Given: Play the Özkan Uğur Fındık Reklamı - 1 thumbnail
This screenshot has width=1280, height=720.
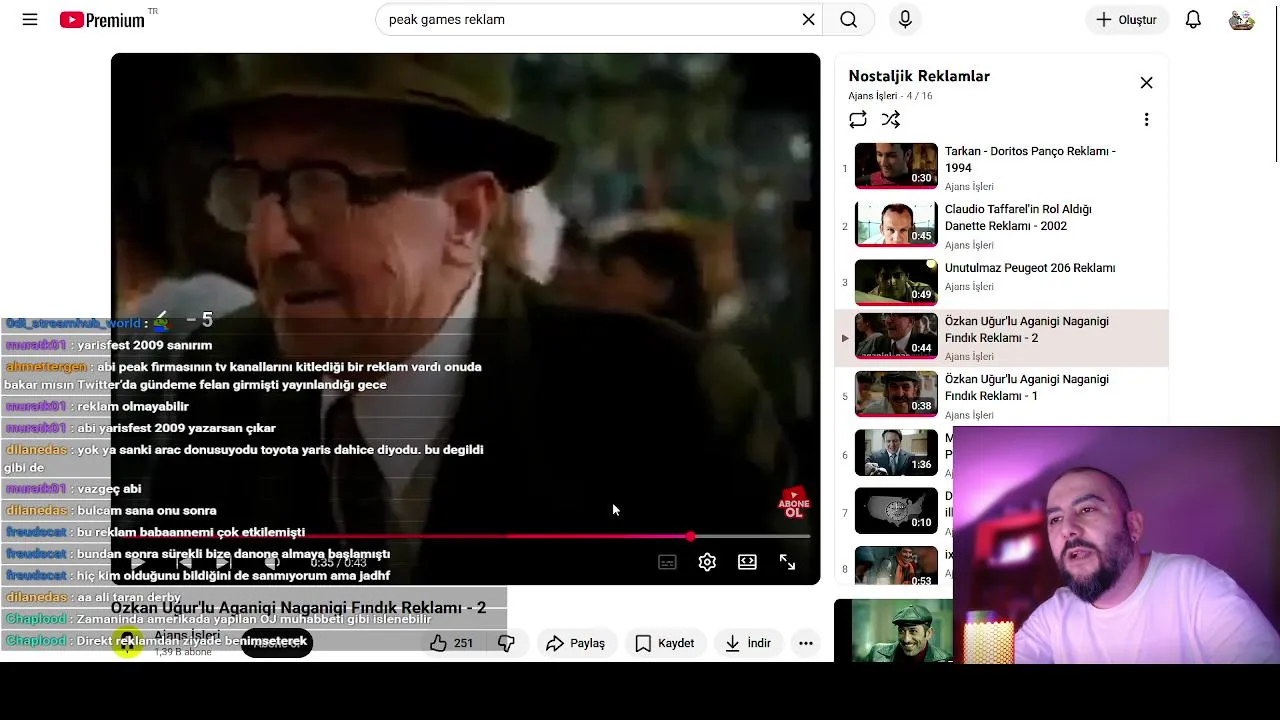Looking at the screenshot, I should [896, 394].
